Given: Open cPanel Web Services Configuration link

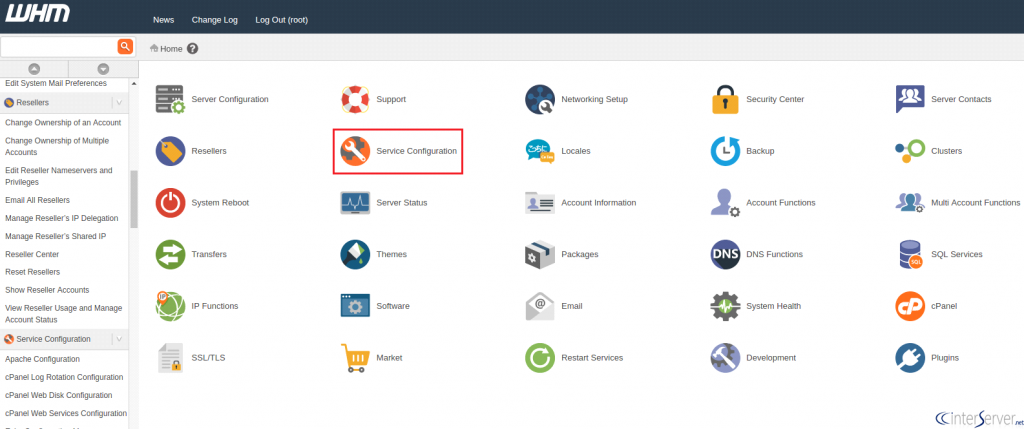Looking at the screenshot, I should pos(66,413).
